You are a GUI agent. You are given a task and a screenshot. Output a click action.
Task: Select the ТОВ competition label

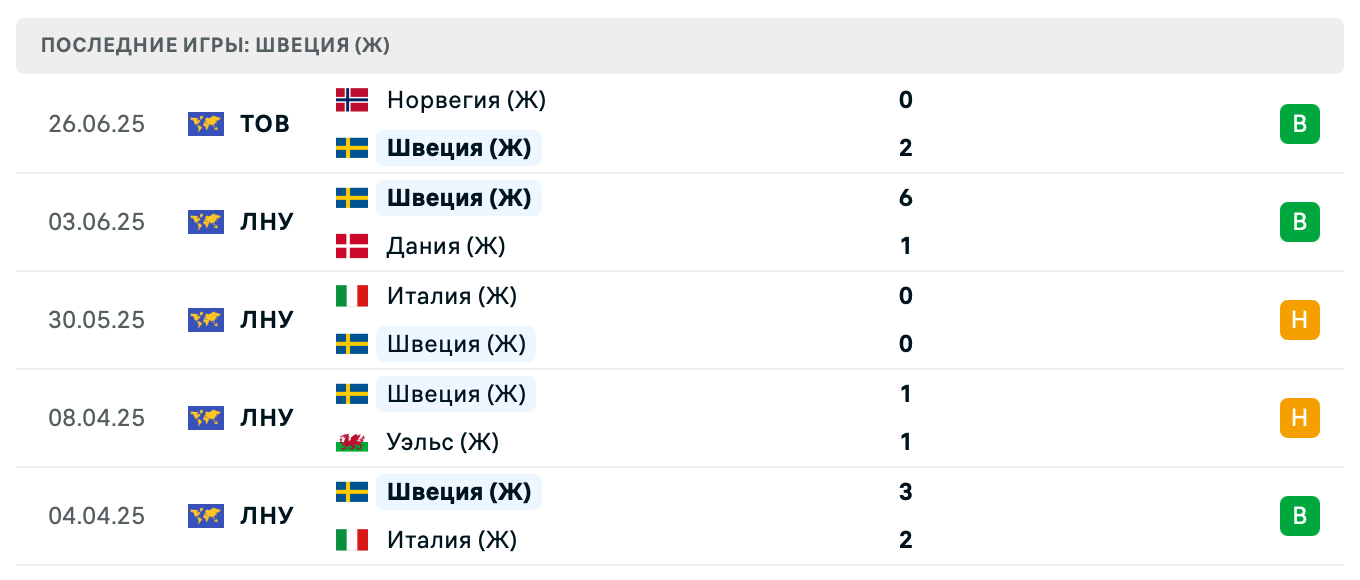pos(265,124)
